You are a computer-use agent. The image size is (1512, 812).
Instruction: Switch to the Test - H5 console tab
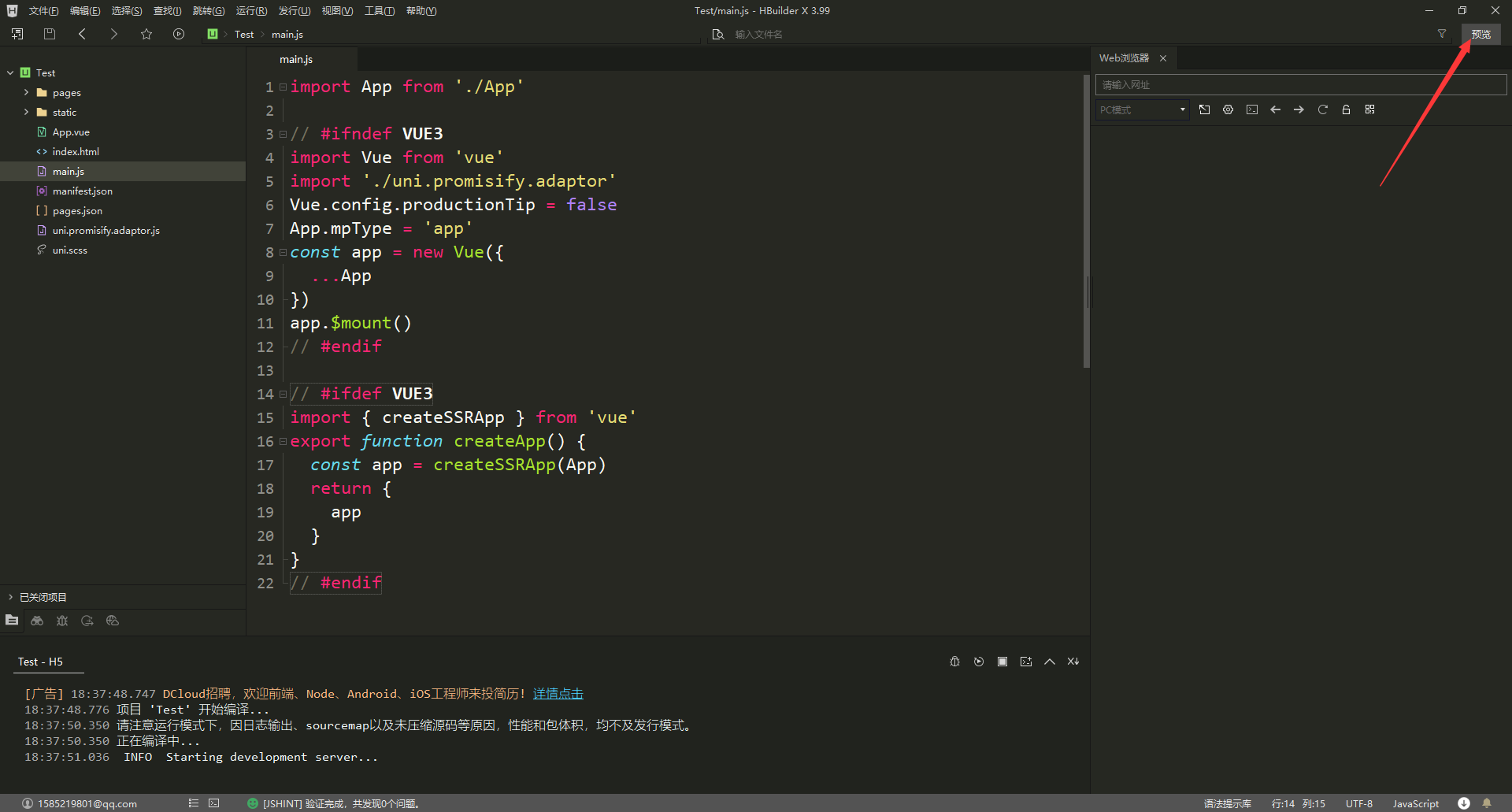pos(40,662)
